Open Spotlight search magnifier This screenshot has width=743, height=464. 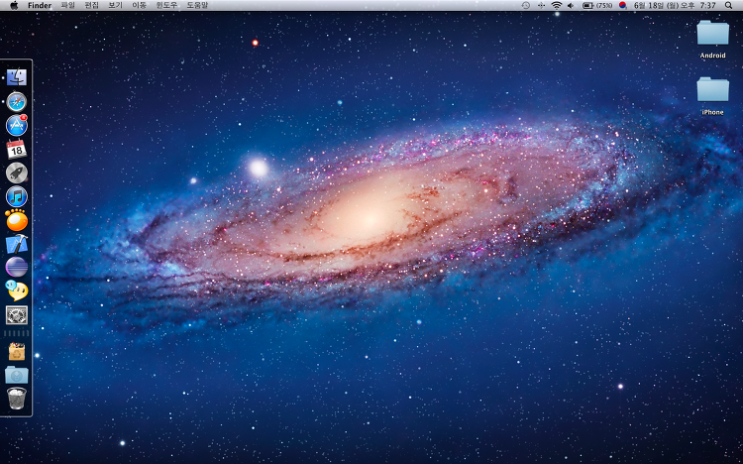pos(728,6)
